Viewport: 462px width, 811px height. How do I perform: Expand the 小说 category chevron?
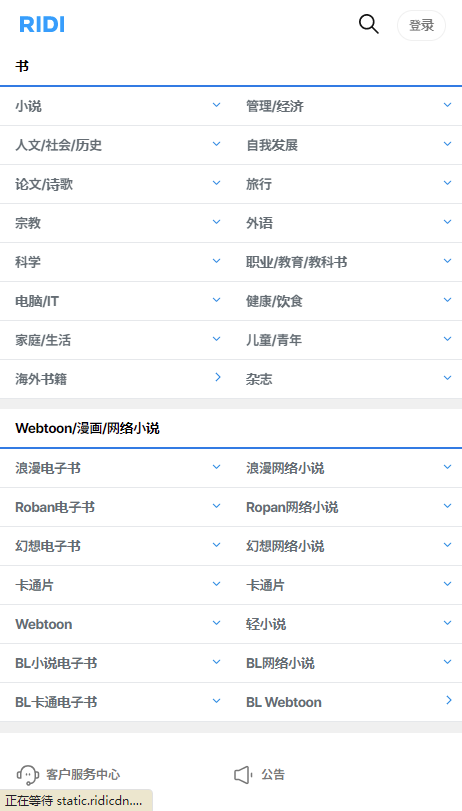tap(216, 104)
